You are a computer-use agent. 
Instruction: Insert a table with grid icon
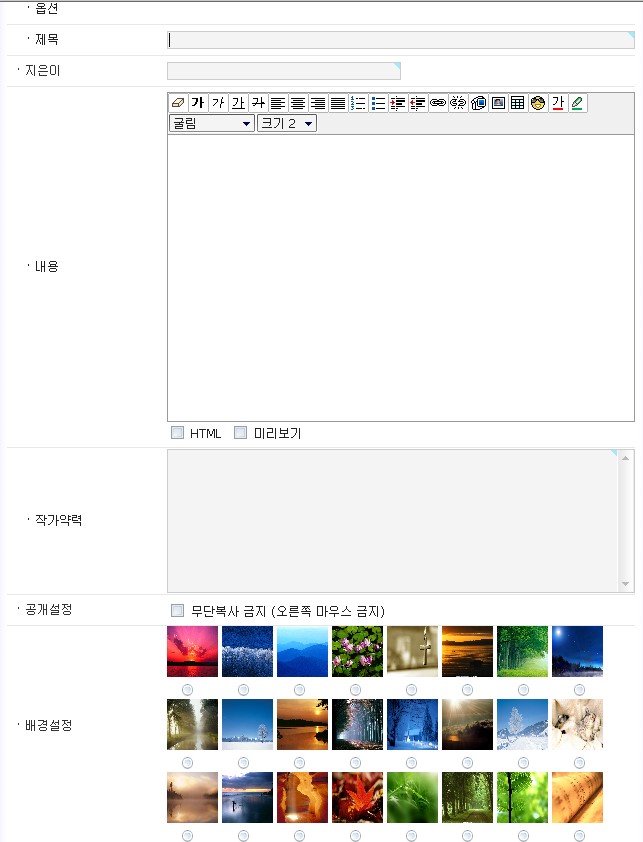point(518,103)
